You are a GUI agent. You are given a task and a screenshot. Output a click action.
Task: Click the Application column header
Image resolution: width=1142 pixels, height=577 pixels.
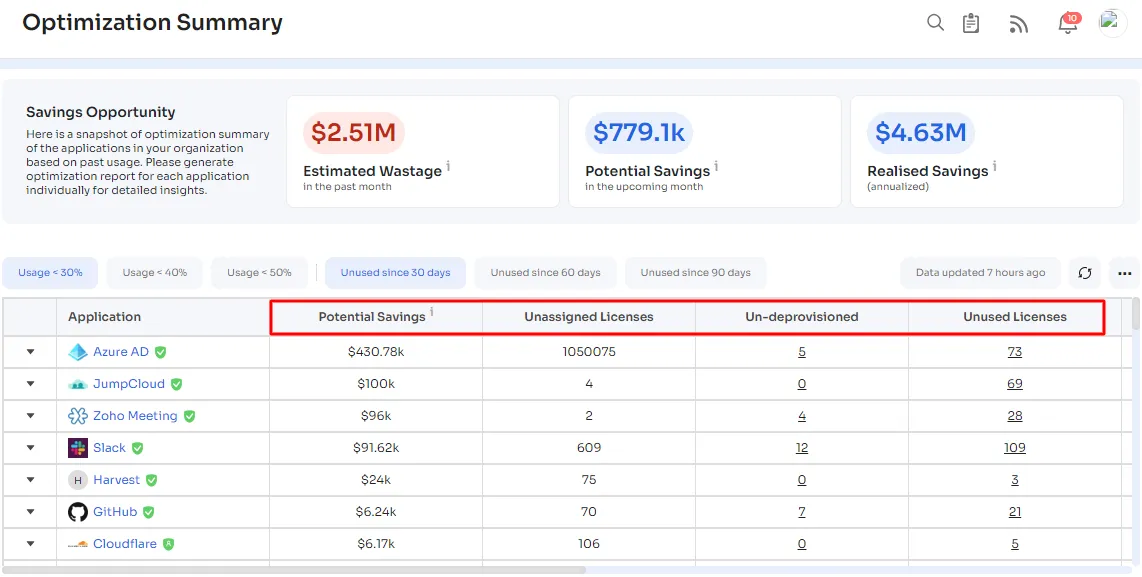click(x=162, y=317)
